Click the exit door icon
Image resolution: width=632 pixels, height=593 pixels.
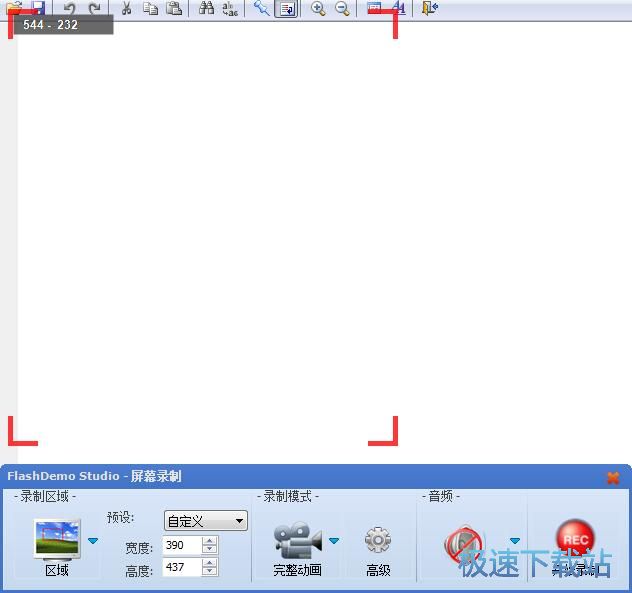coord(430,8)
